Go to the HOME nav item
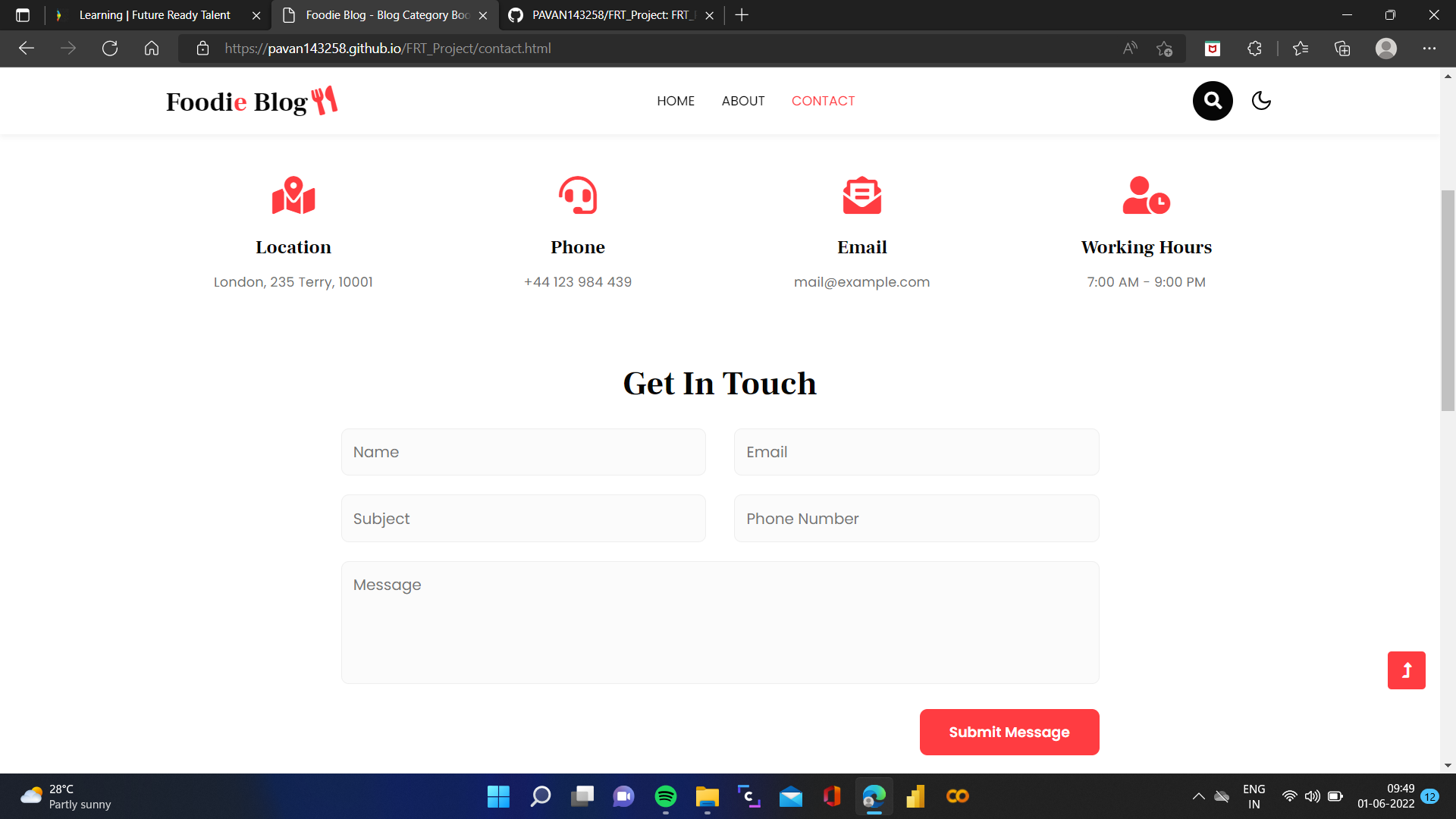The height and width of the screenshot is (819, 1456). (676, 101)
